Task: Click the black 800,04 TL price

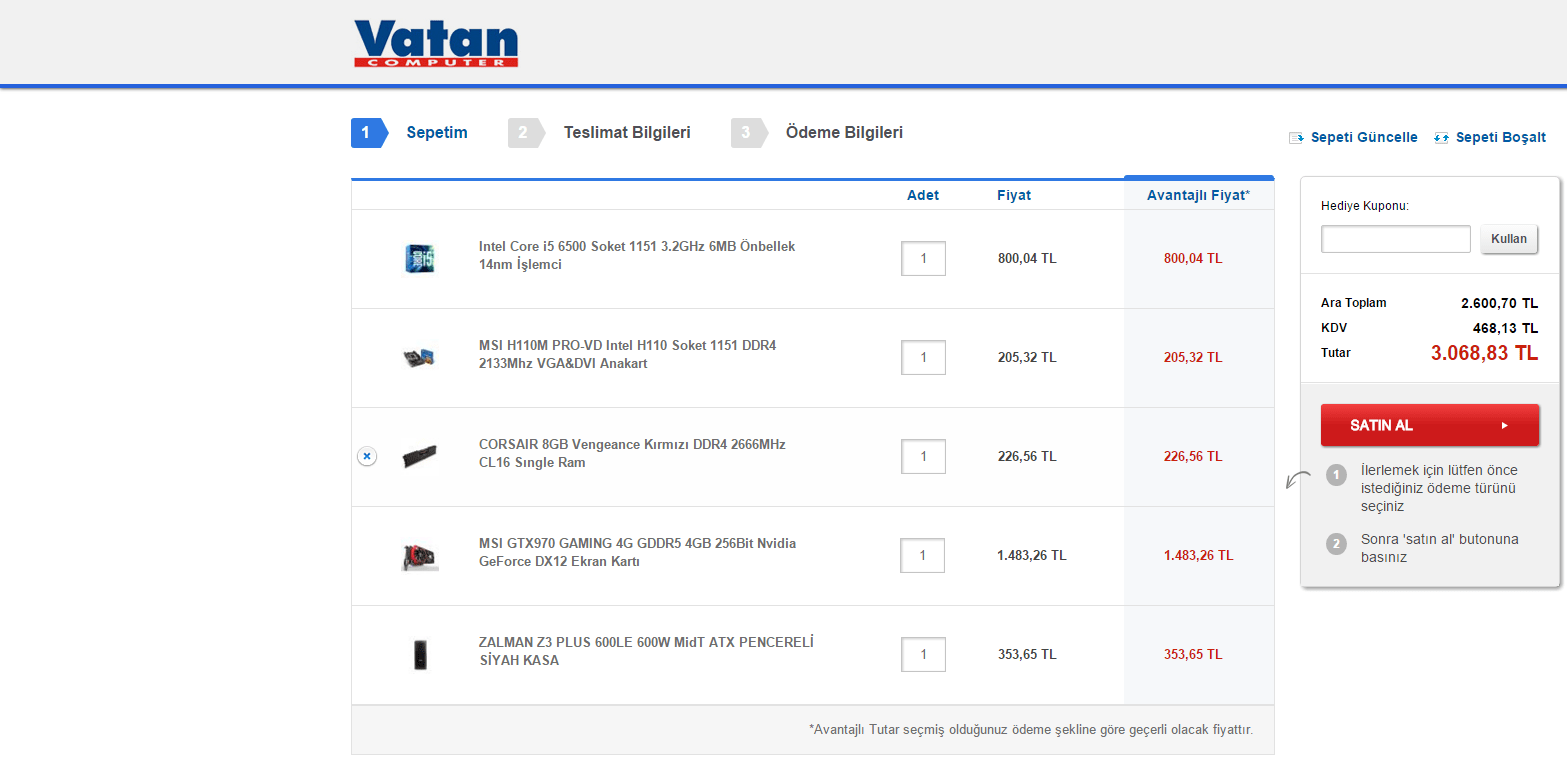Action: pyautogui.click(x=1027, y=258)
